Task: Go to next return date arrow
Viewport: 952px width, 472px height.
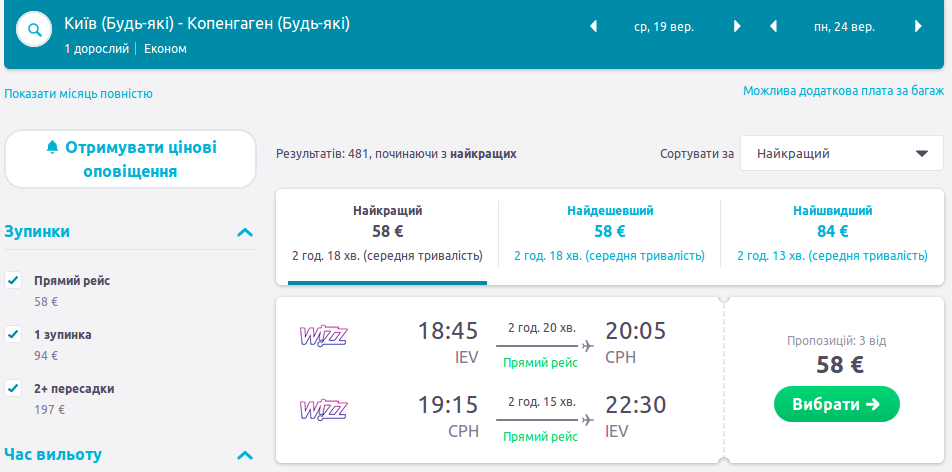Action: (918, 27)
